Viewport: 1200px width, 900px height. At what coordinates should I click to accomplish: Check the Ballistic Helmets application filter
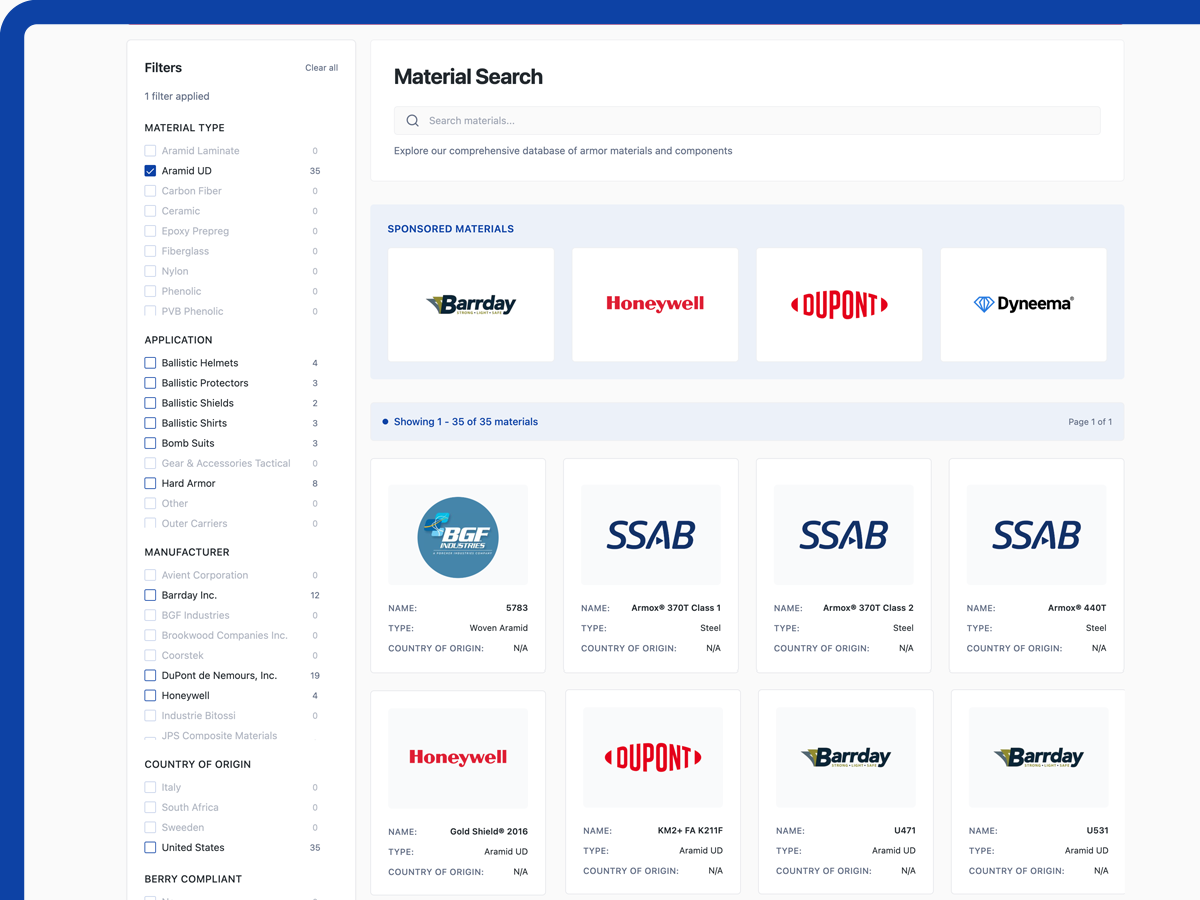click(x=150, y=363)
